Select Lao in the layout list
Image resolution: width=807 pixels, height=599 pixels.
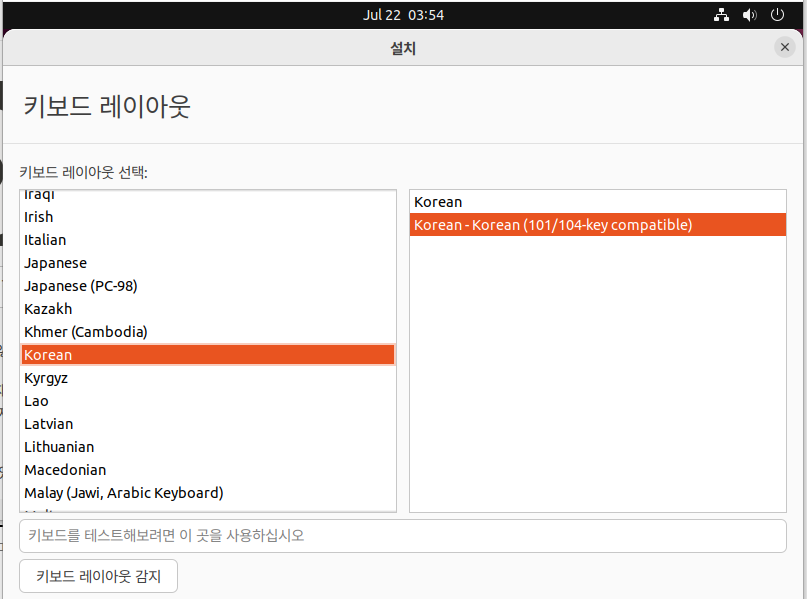208,401
